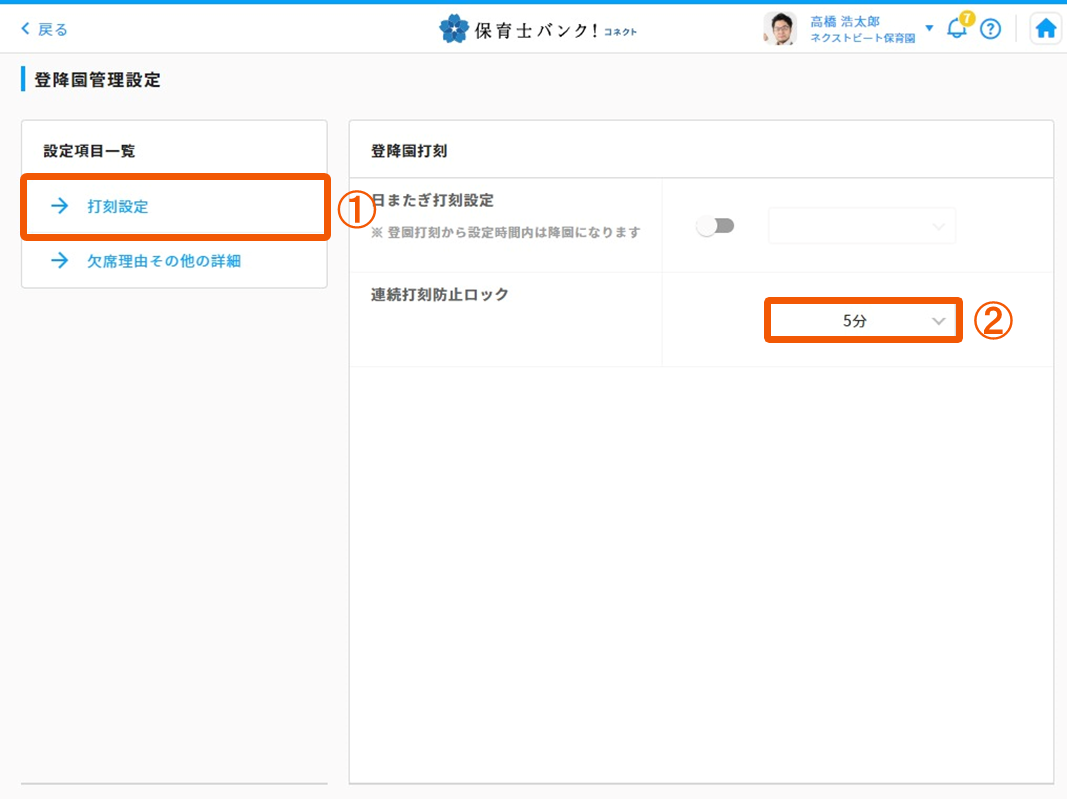Open the help question mark icon
The image size is (1067, 800).
(990, 29)
